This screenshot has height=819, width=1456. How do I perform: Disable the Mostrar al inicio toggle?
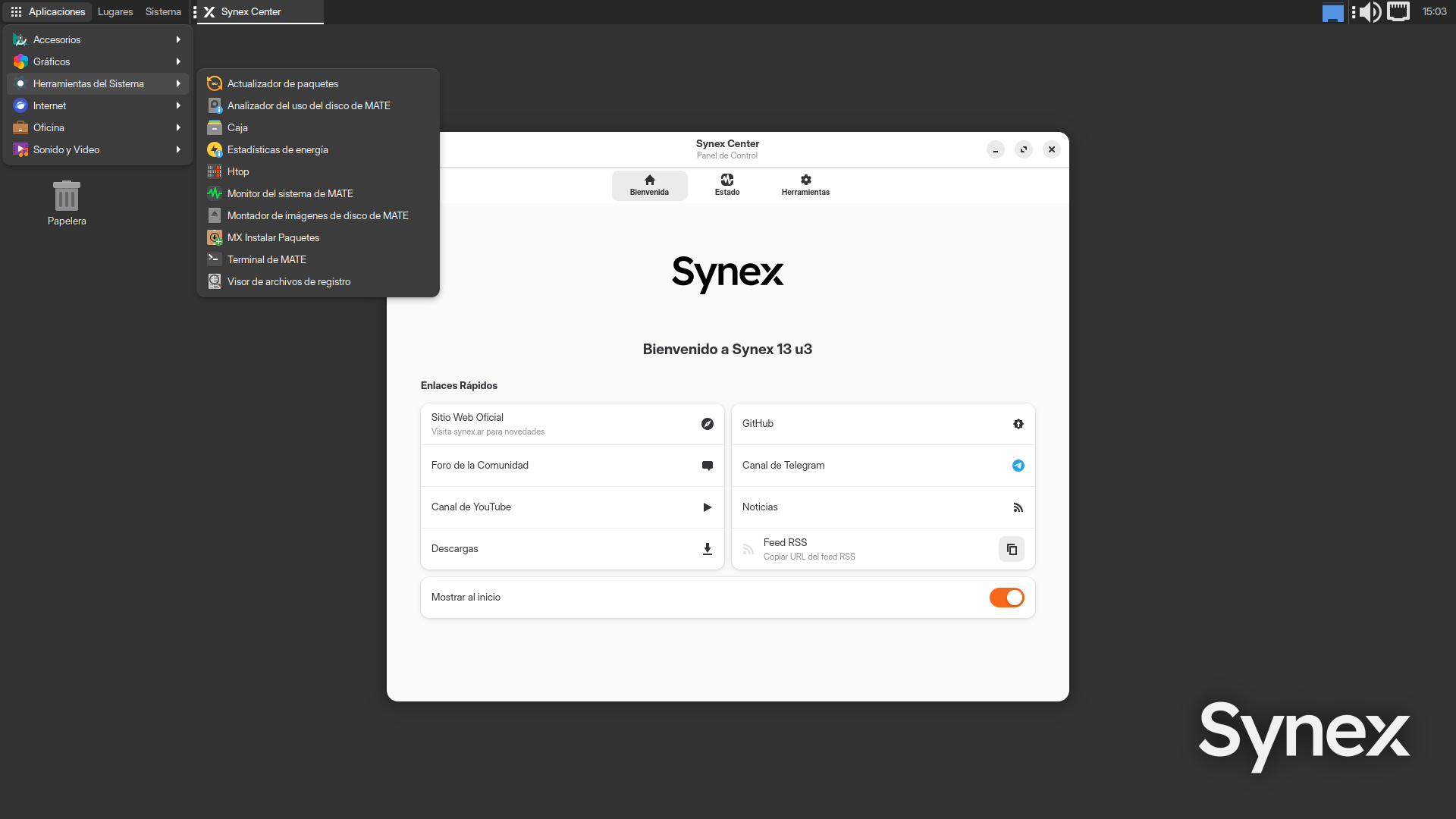(1006, 597)
